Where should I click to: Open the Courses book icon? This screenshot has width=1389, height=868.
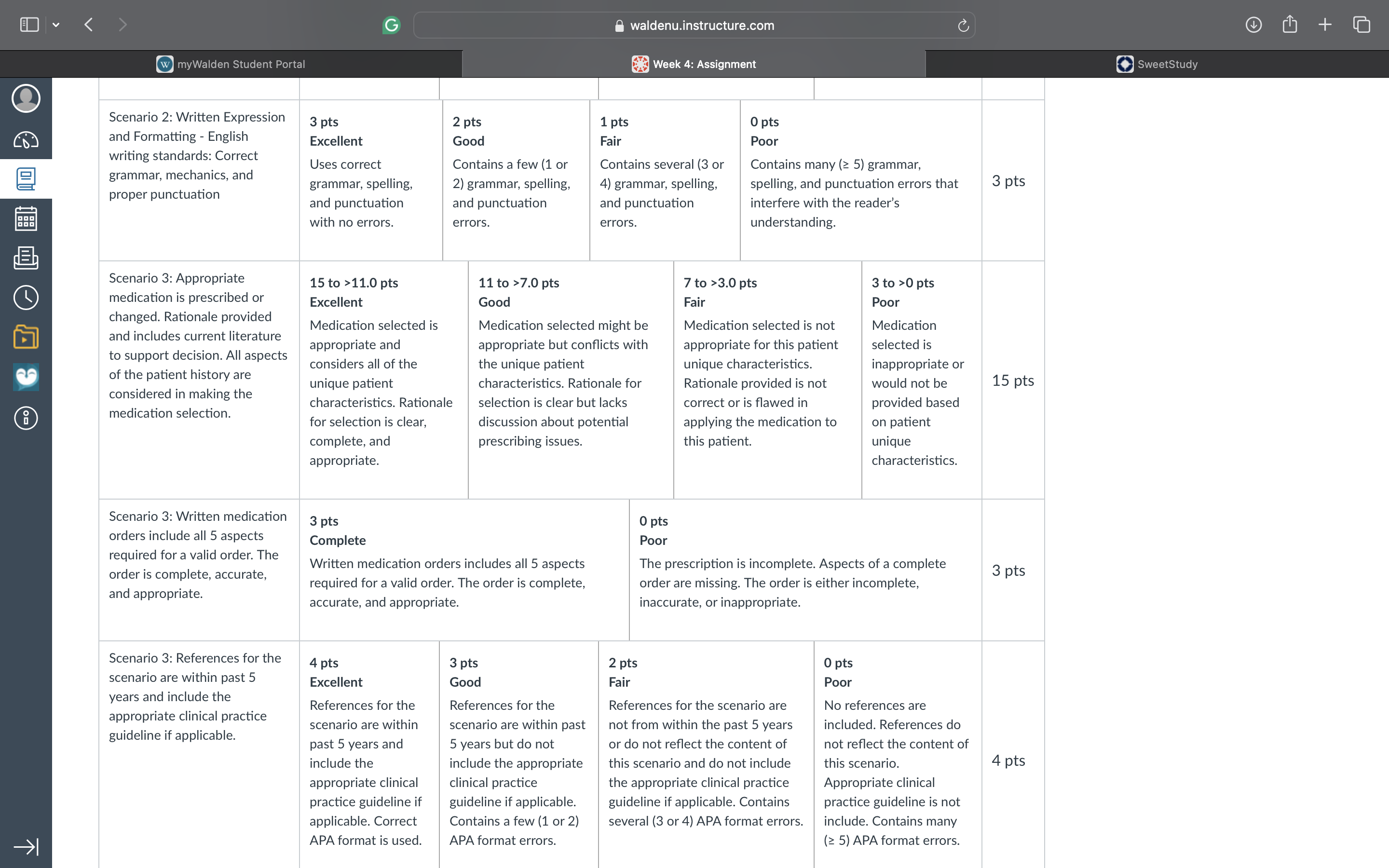click(x=26, y=179)
